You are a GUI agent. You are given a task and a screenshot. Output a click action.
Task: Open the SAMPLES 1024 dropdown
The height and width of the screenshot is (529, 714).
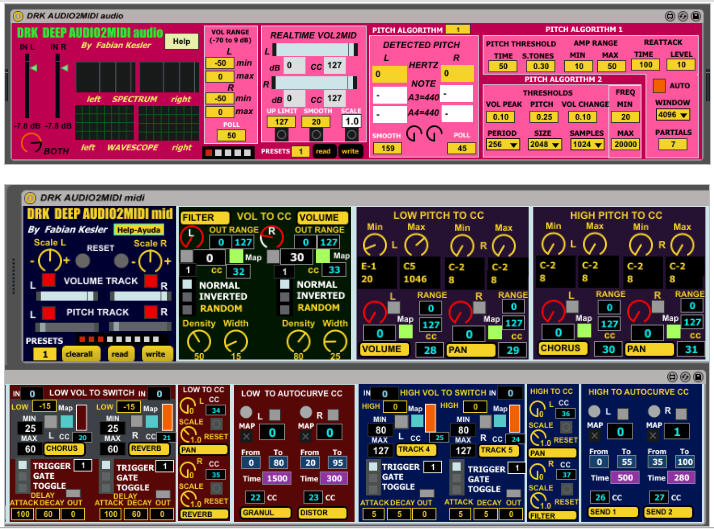586,144
